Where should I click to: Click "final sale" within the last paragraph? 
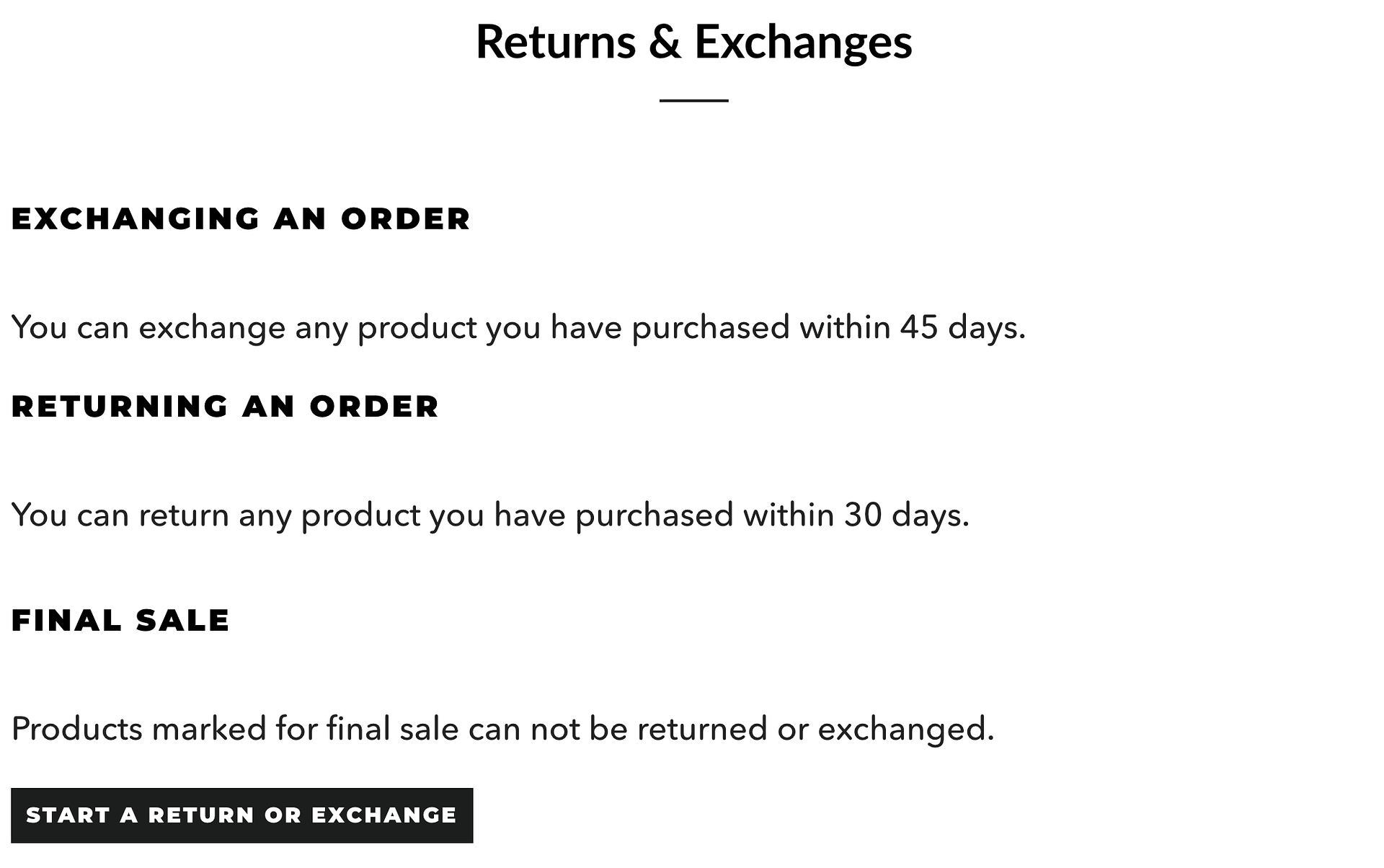[x=393, y=729]
